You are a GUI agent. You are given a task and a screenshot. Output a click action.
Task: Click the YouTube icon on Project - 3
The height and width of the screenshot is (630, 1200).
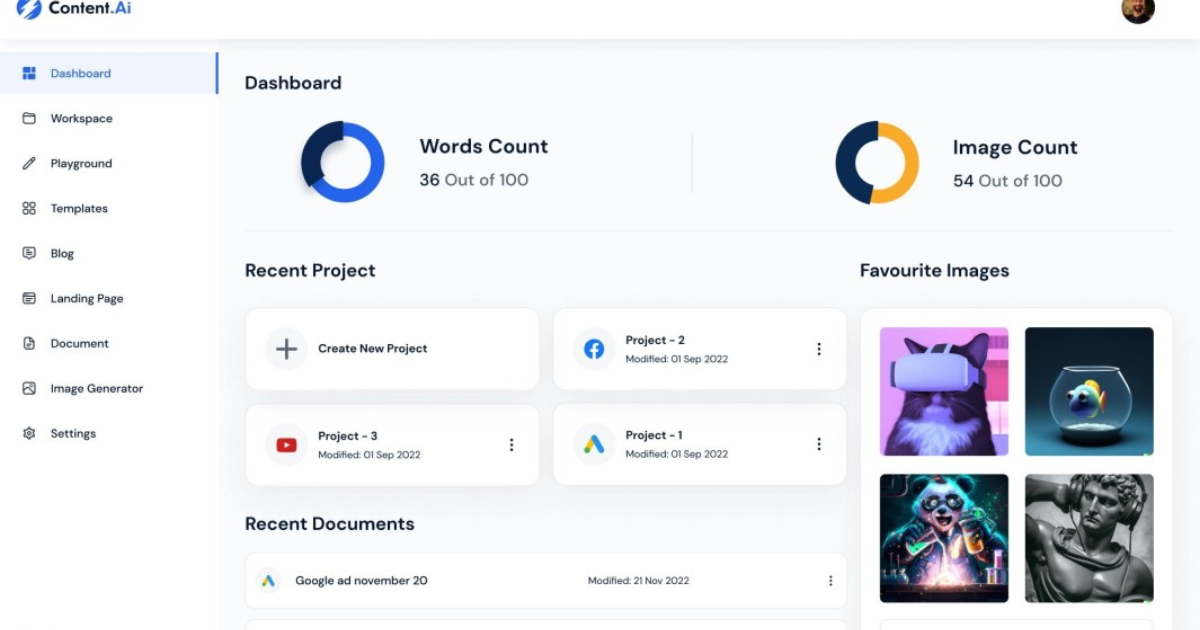pos(286,445)
